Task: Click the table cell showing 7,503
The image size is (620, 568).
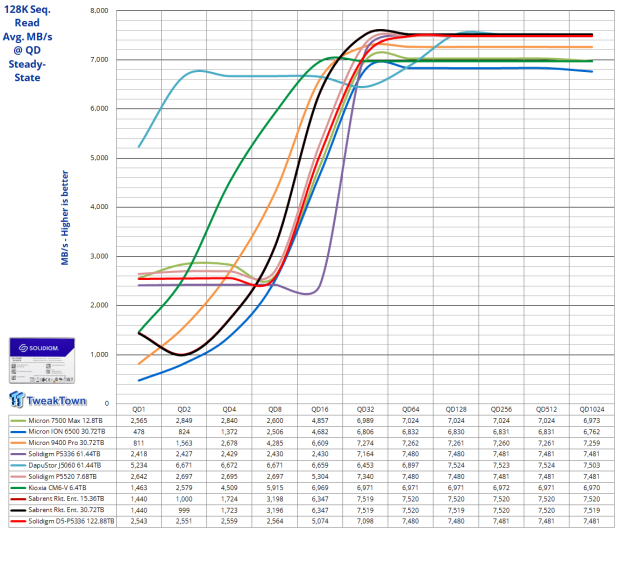Action: [x=592, y=466]
